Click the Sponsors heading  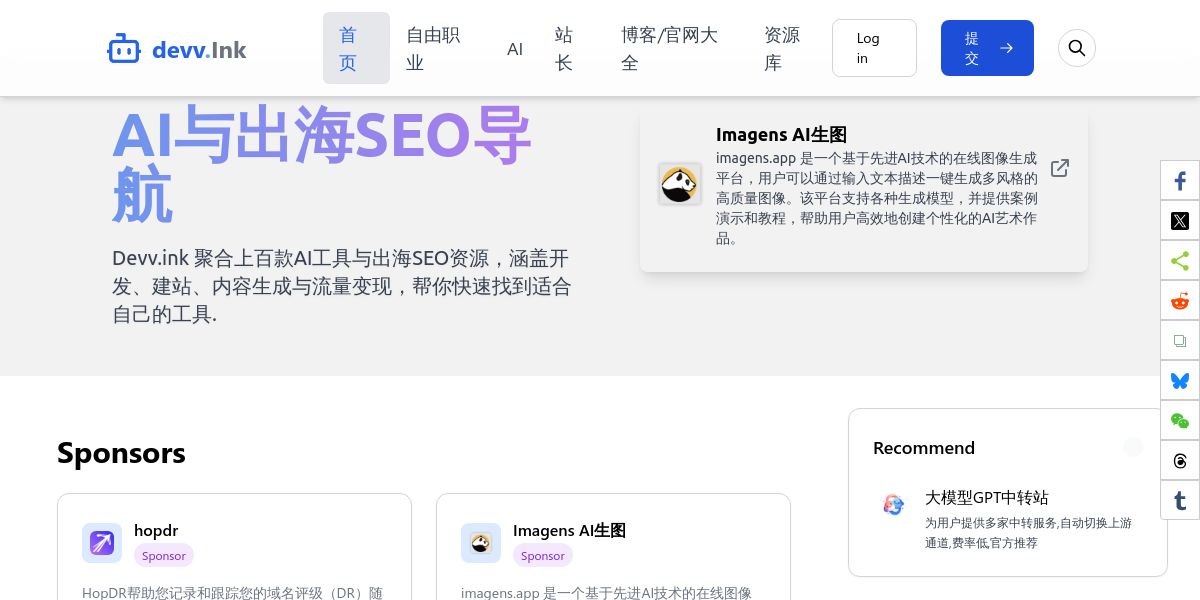(x=121, y=453)
